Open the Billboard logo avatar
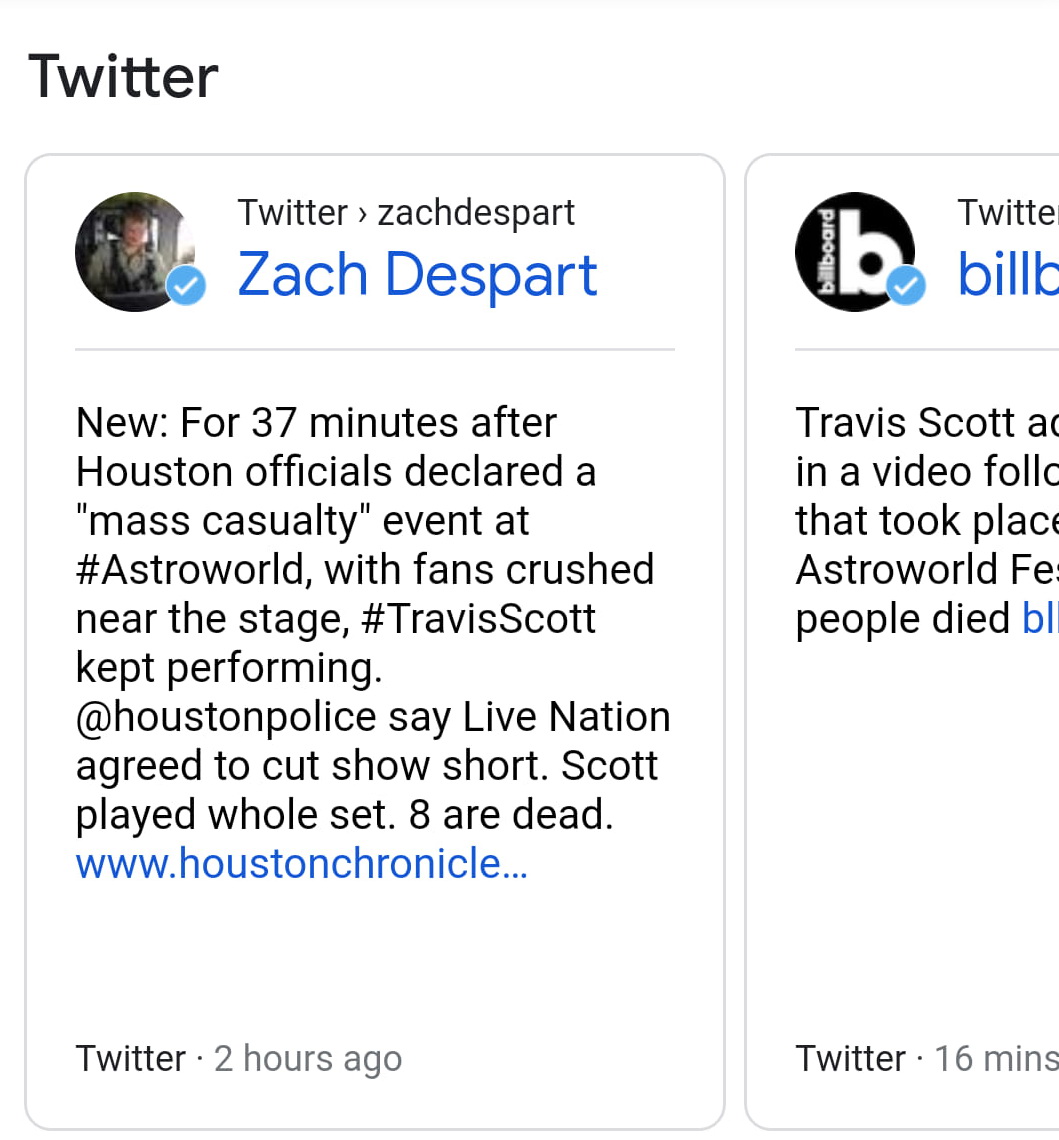Image resolution: width=1059 pixels, height=1140 pixels. (x=854, y=251)
